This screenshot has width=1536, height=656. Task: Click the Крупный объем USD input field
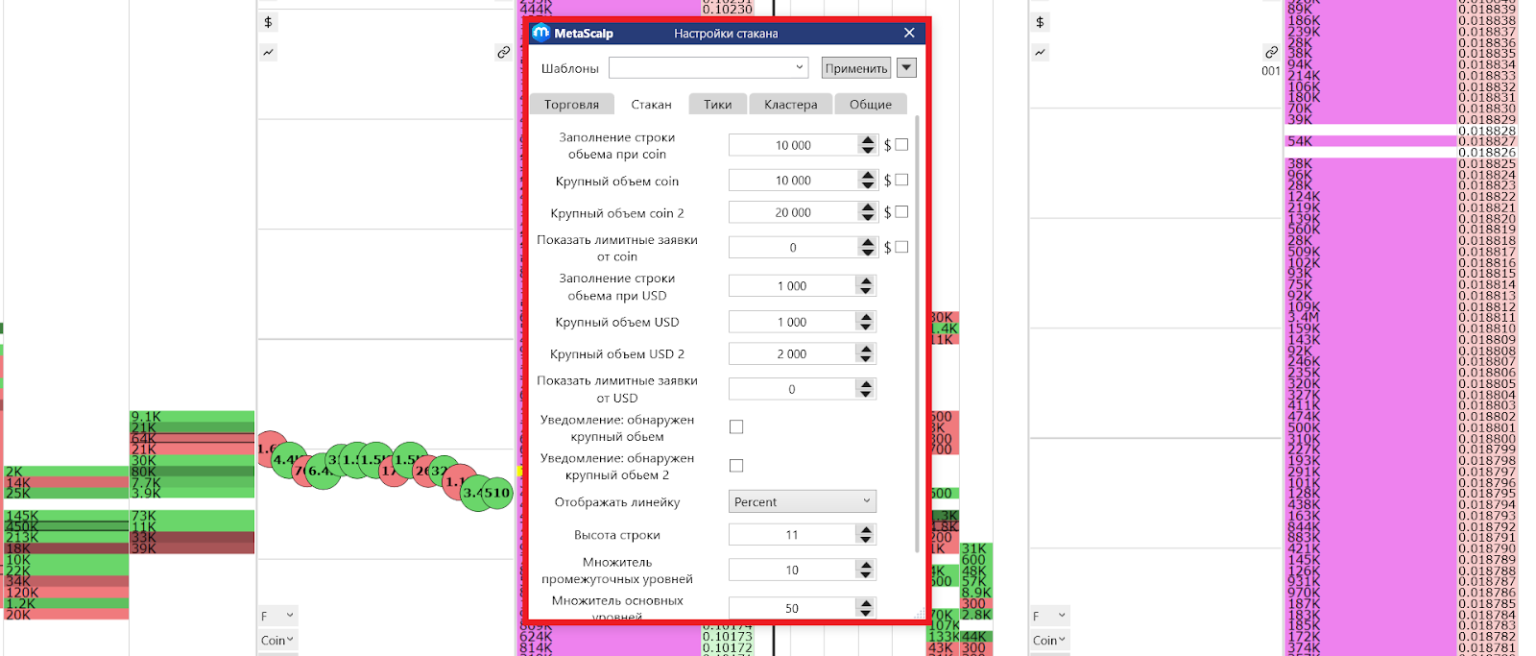pos(792,322)
